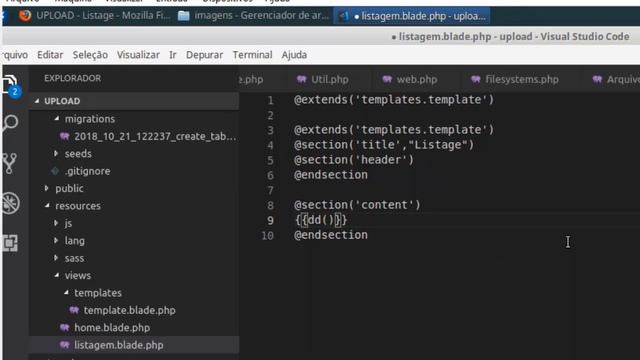640x360 pixels.
Task: Expand the sass folder arrow
Action: 56,258
